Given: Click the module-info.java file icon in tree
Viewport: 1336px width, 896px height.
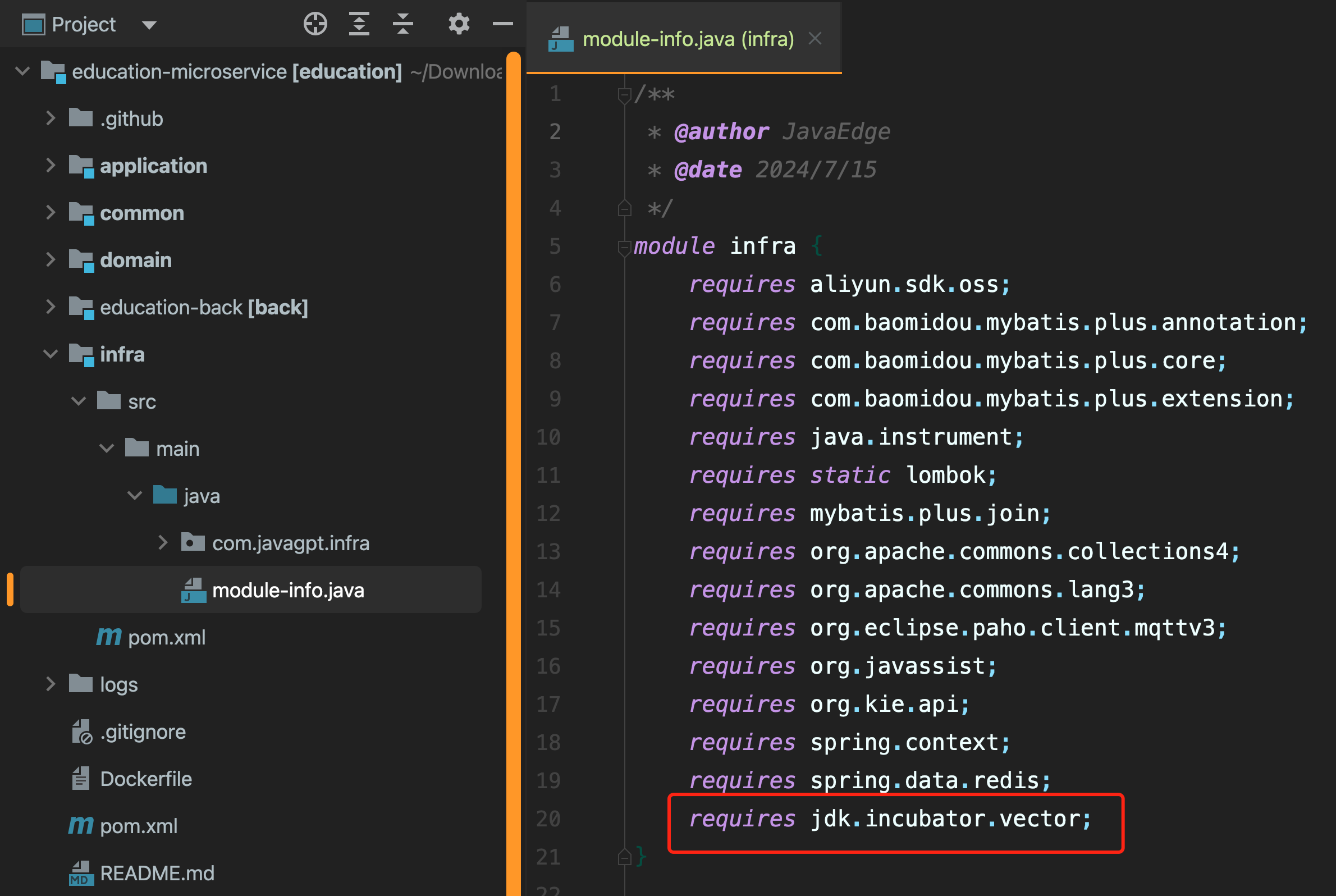Looking at the screenshot, I should [x=193, y=590].
